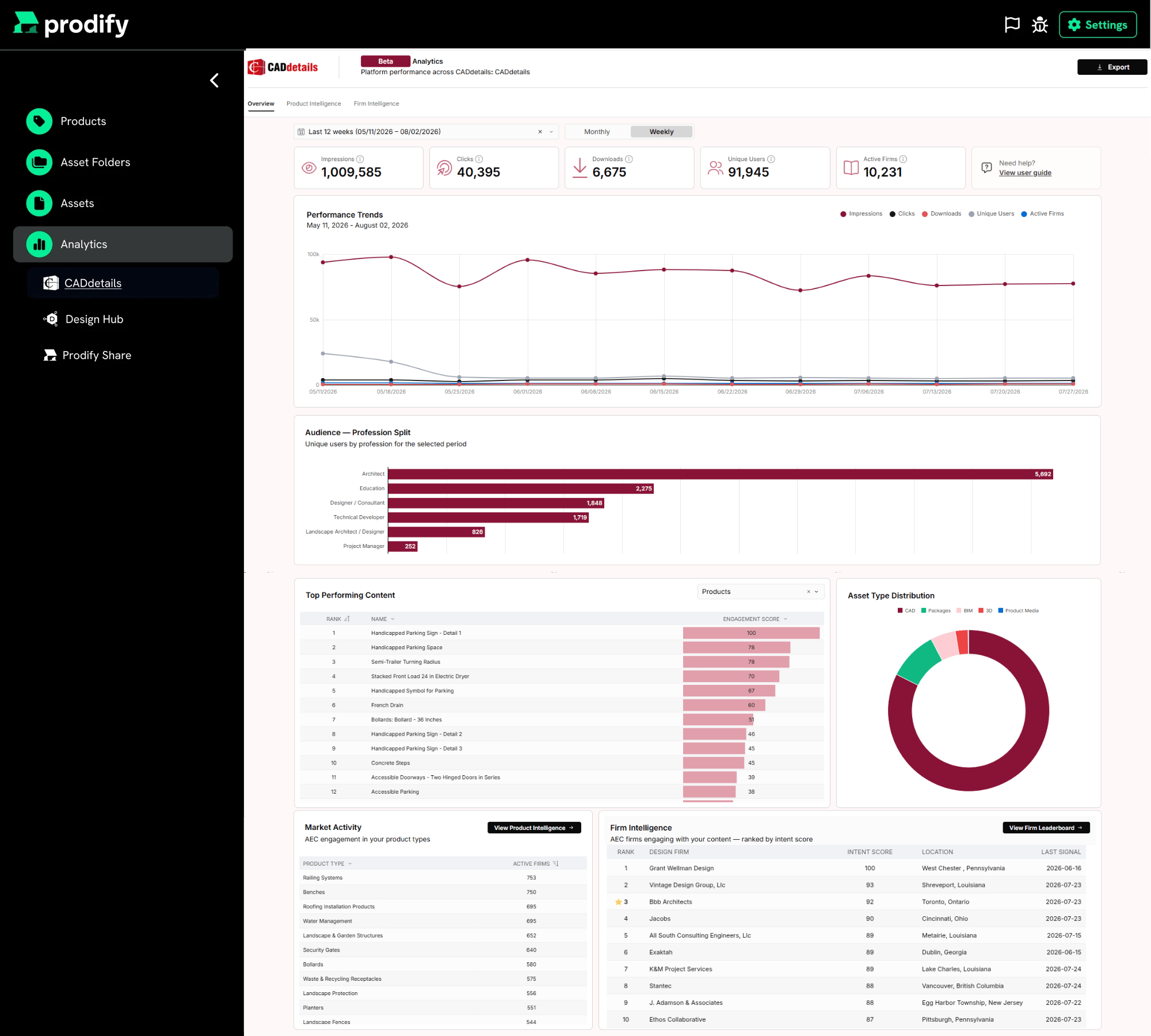
Task: Expand the date range dropdown arrow
Action: [551, 132]
